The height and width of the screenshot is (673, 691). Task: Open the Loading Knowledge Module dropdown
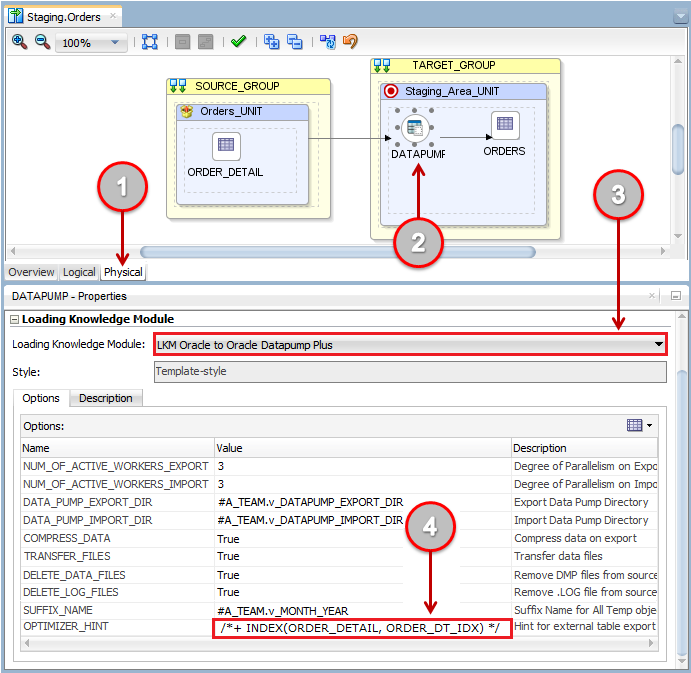tap(658, 345)
